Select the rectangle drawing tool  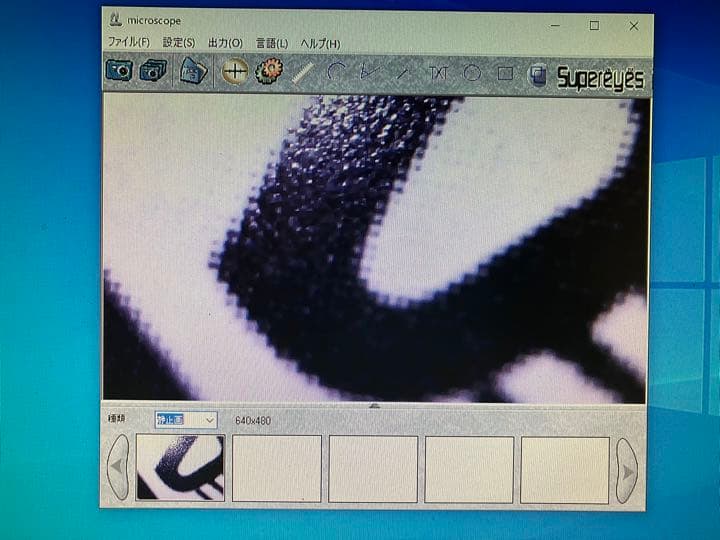pyautogui.click(x=505, y=73)
